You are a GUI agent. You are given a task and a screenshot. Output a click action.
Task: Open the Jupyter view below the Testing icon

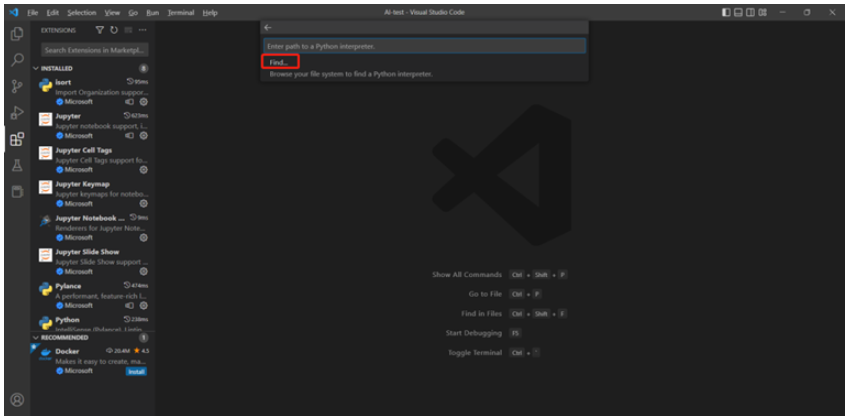(x=17, y=191)
